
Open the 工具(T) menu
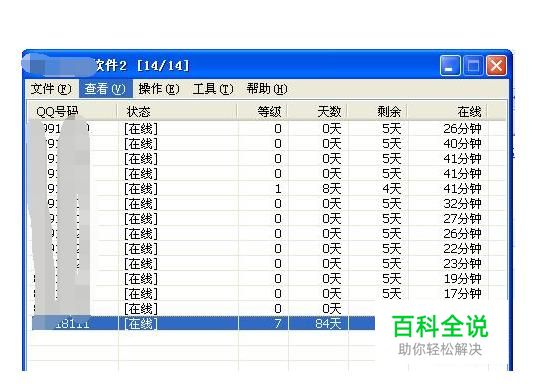pos(213,89)
